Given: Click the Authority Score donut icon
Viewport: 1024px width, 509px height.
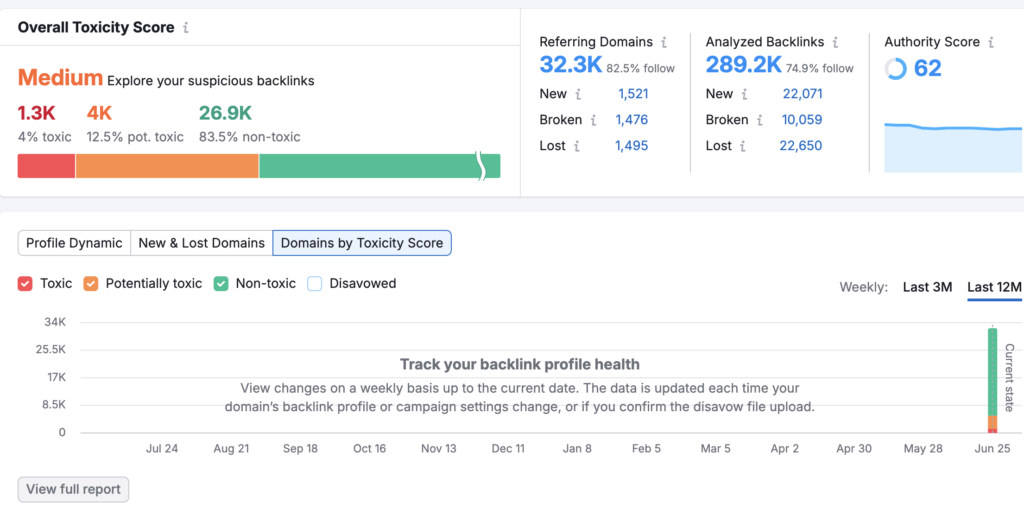Looking at the screenshot, I should (897, 68).
